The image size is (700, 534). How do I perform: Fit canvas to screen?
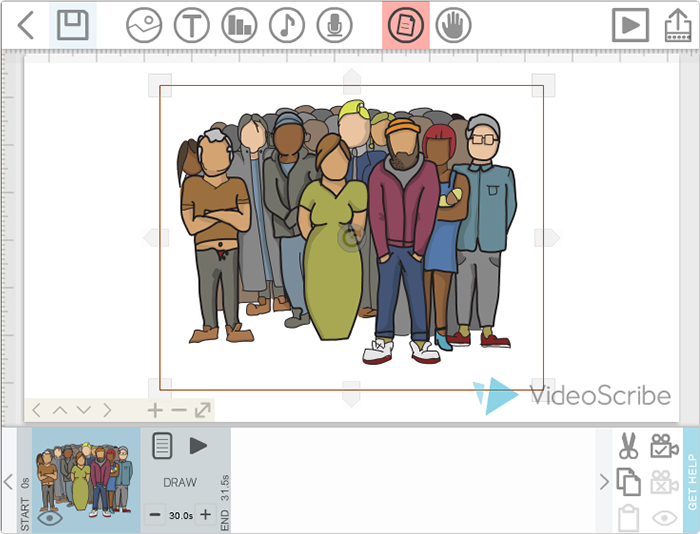pyautogui.click(x=203, y=410)
